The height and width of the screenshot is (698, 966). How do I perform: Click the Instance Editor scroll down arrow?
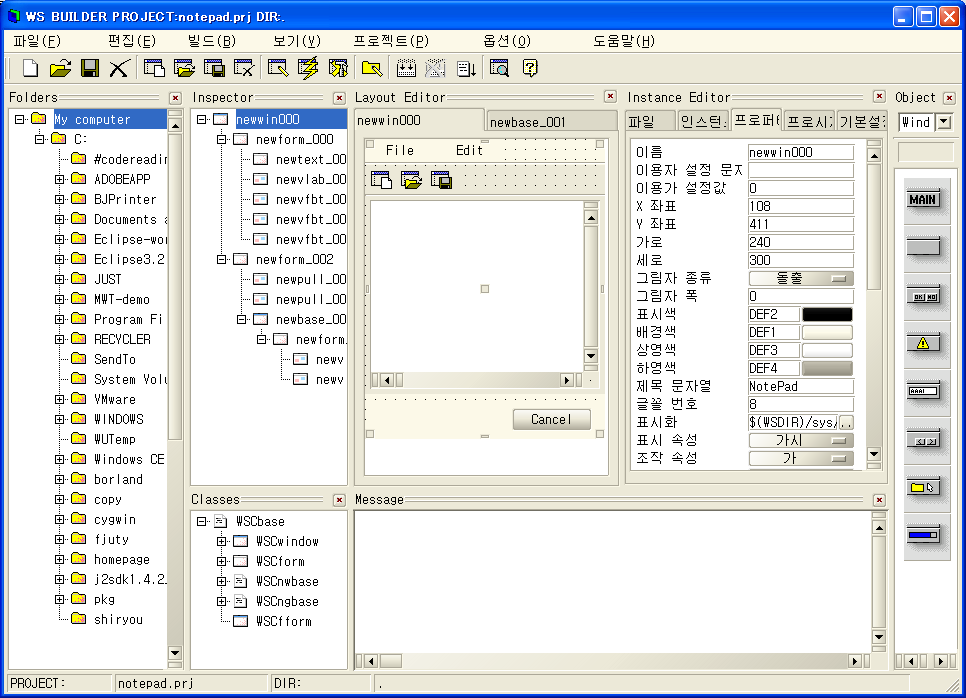pos(874,455)
